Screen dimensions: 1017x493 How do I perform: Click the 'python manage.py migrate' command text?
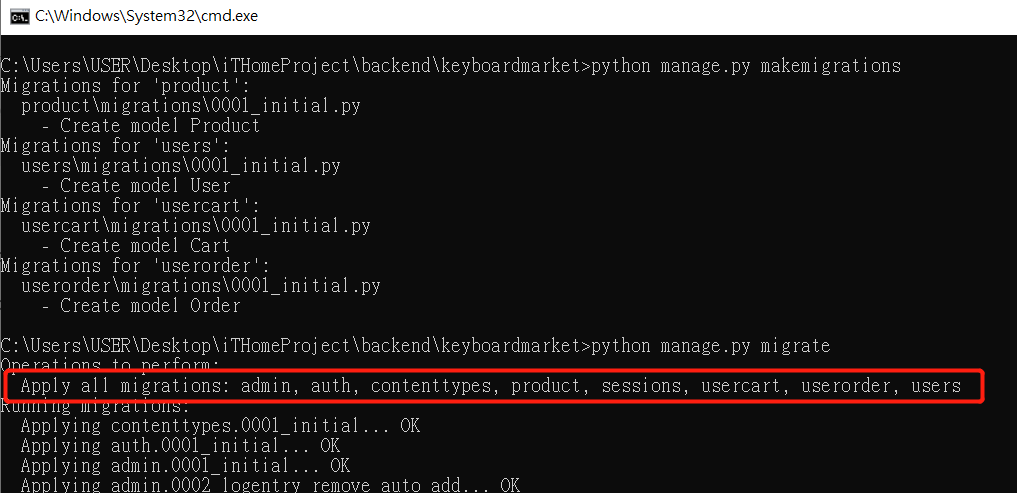coord(711,346)
